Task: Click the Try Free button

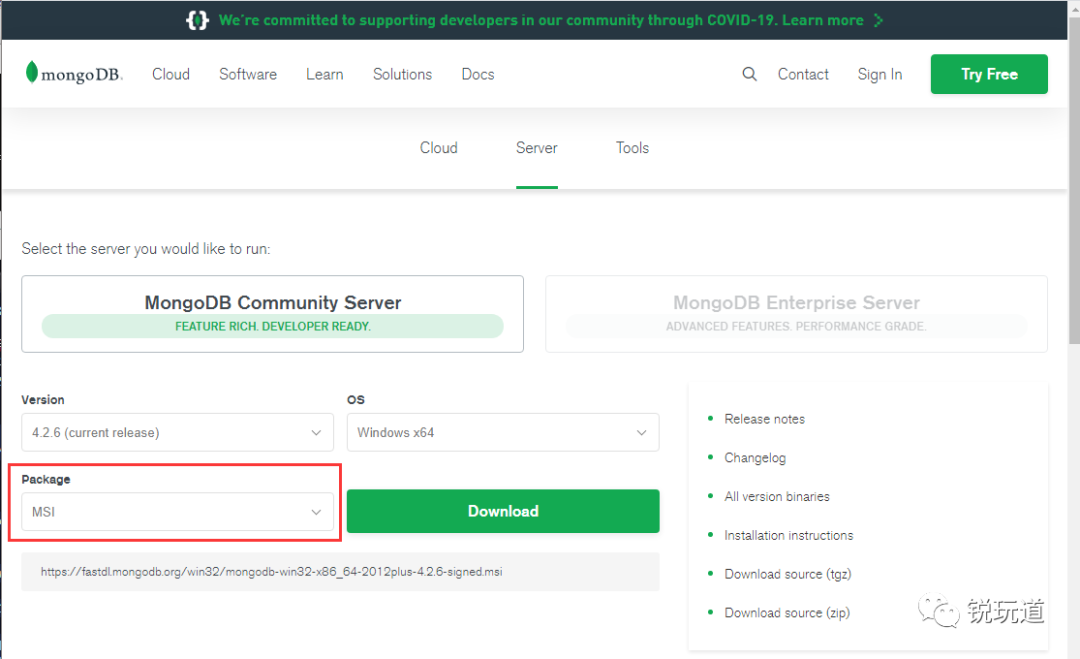Action: pos(989,74)
